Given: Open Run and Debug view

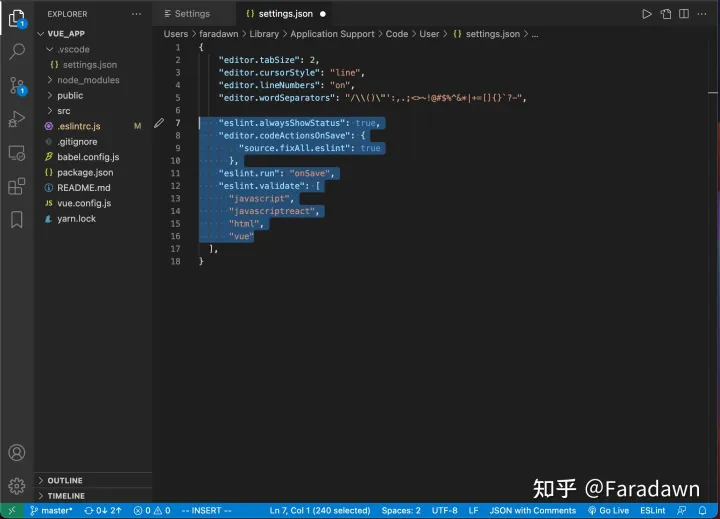Looking at the screenshot, I should pos(17,119).
